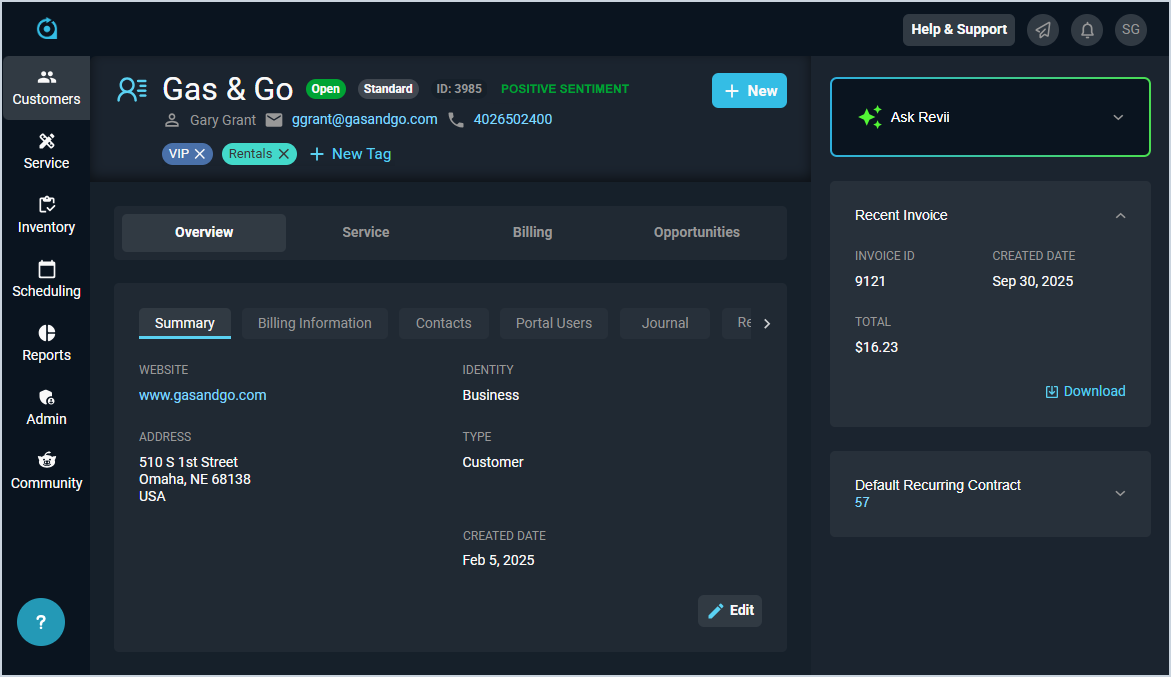Open the Service sidebar section
Image resolution: width=1171 pixels, height=677 pixels.
tap(46, 152)
